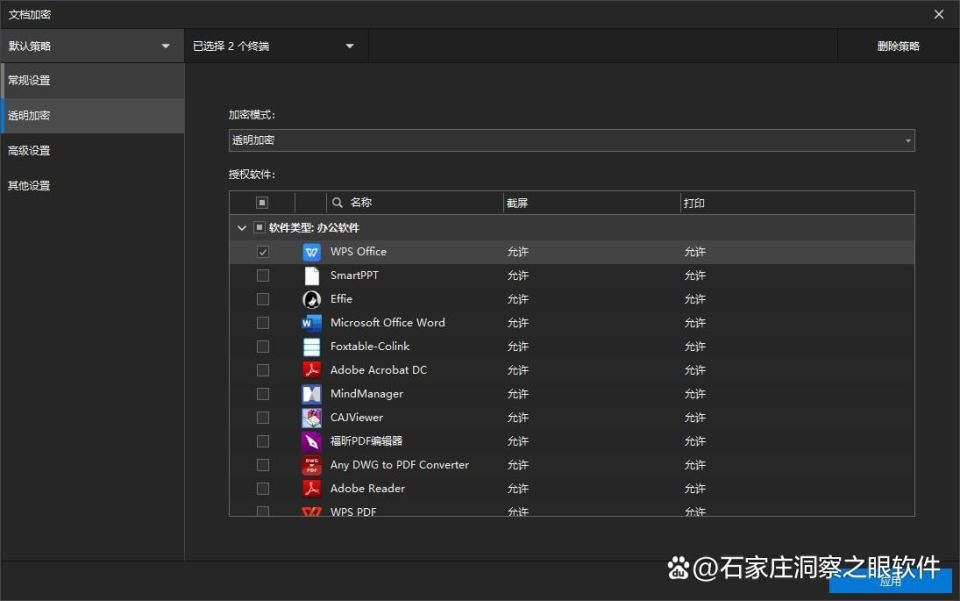Check the Any DWG to PDF Converter checkbox
960x601 pixels.
point(263,465)
